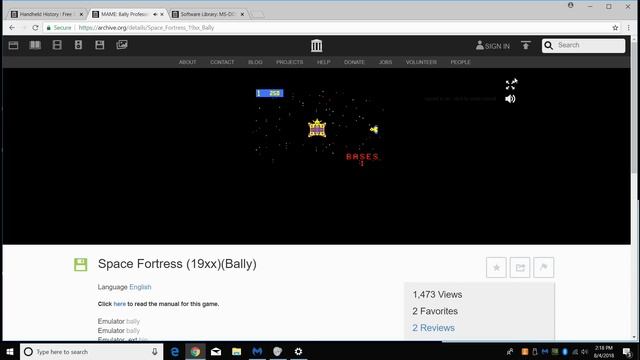Favorite this item with star button

coord(496,267)
